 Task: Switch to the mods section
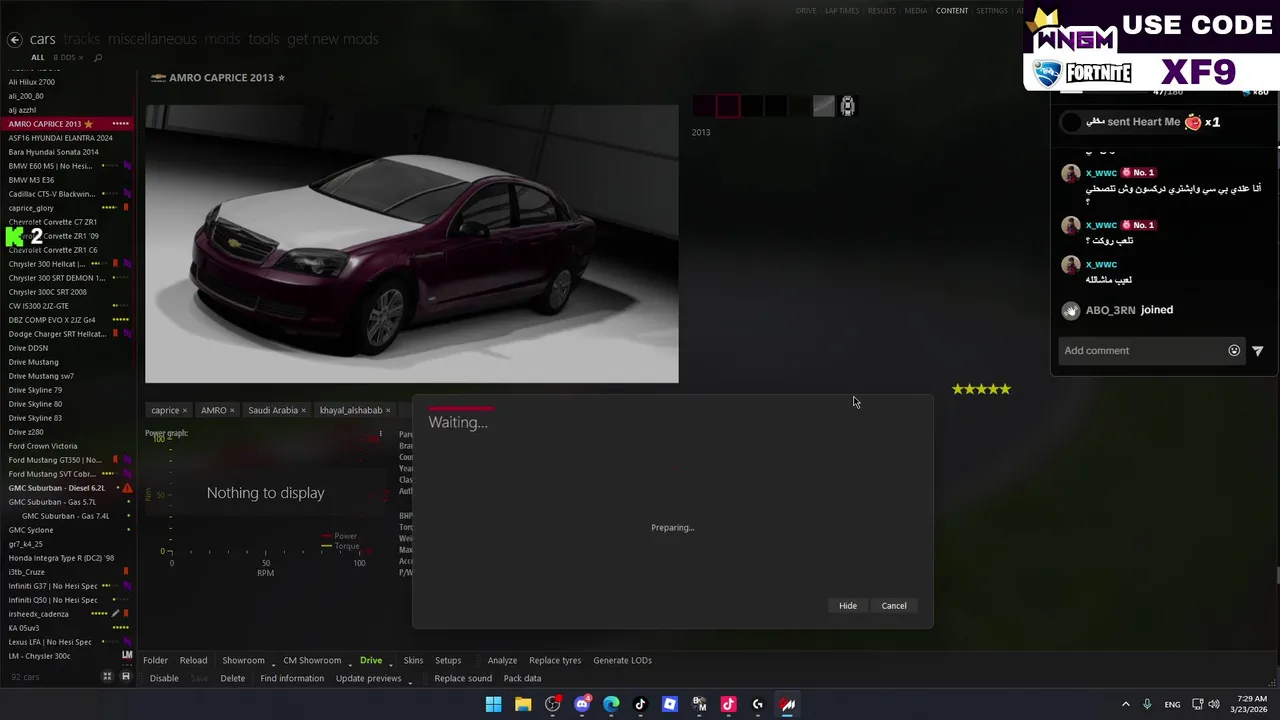point(222,39)
